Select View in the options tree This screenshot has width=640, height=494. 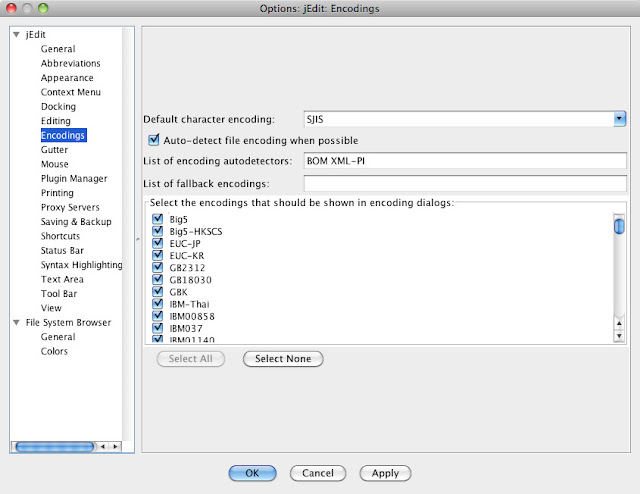point(51,308)
